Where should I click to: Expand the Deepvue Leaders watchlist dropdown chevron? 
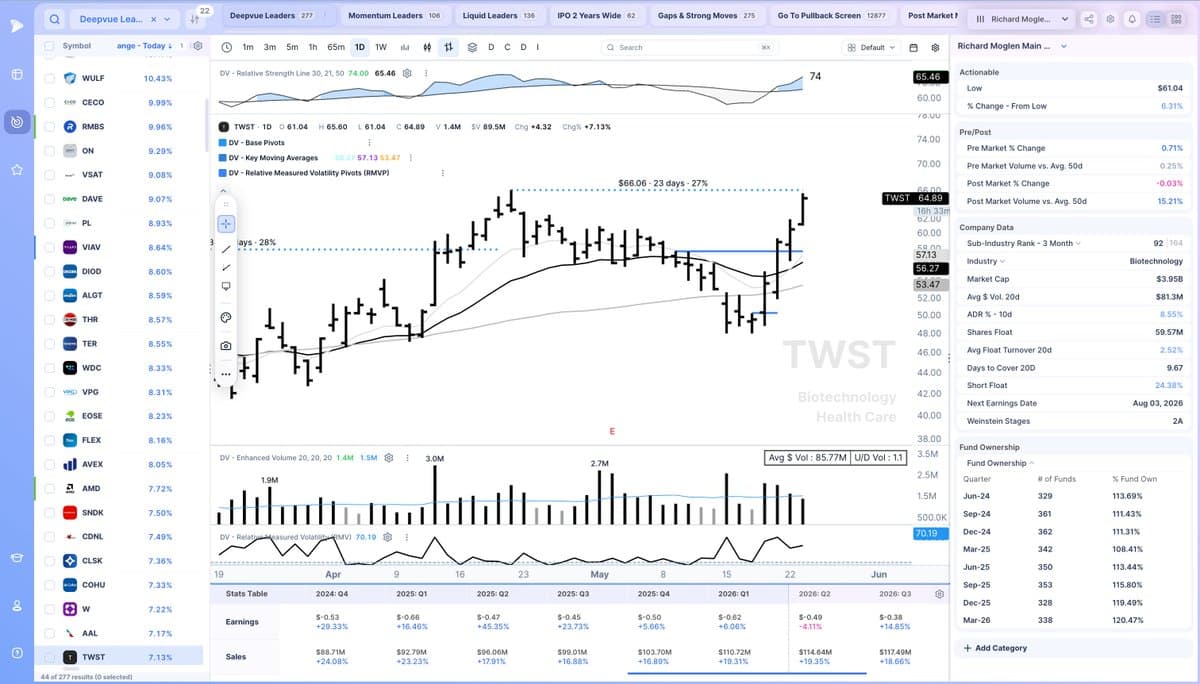[167, 19]
